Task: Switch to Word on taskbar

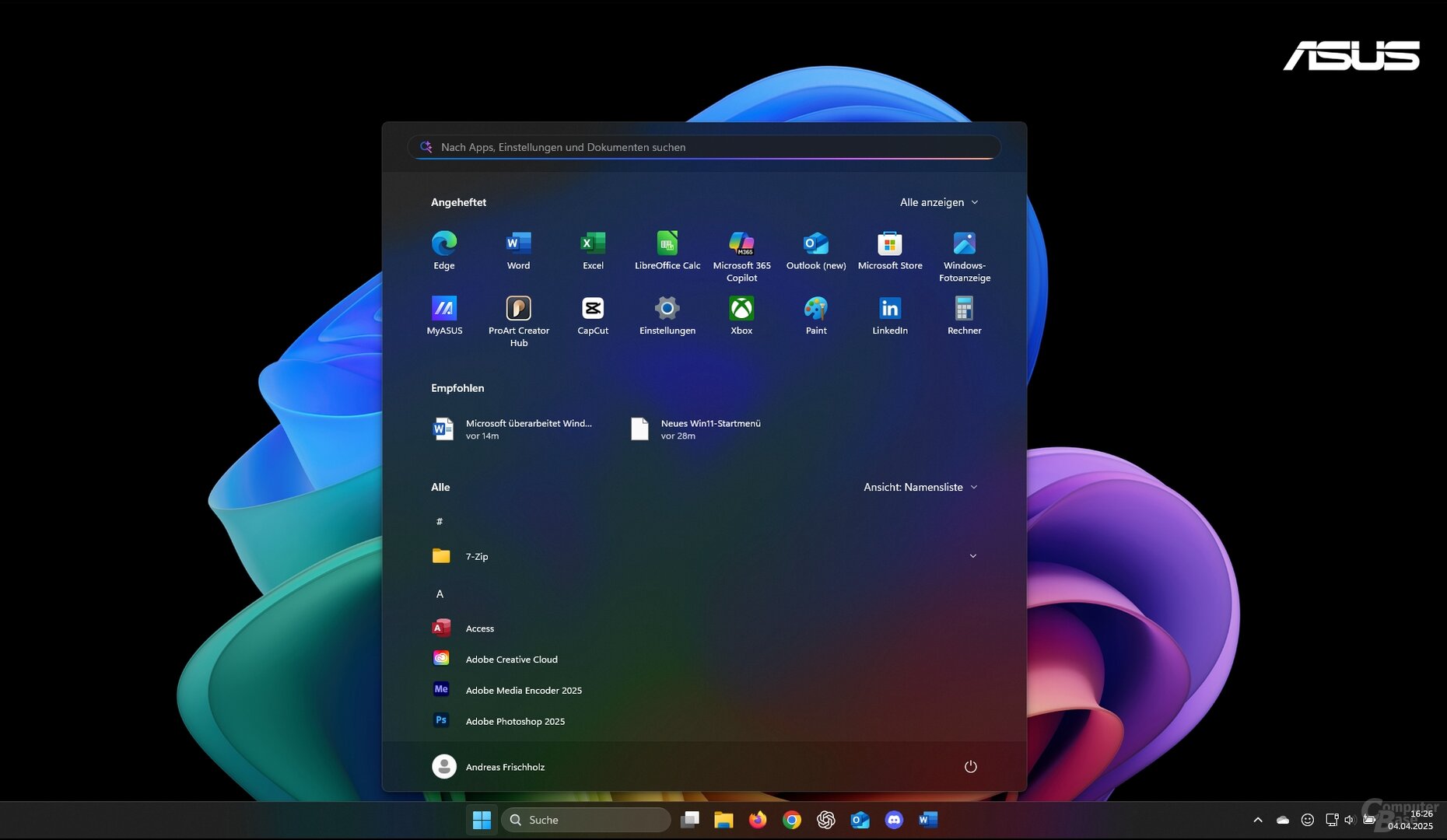Action: 928,820
